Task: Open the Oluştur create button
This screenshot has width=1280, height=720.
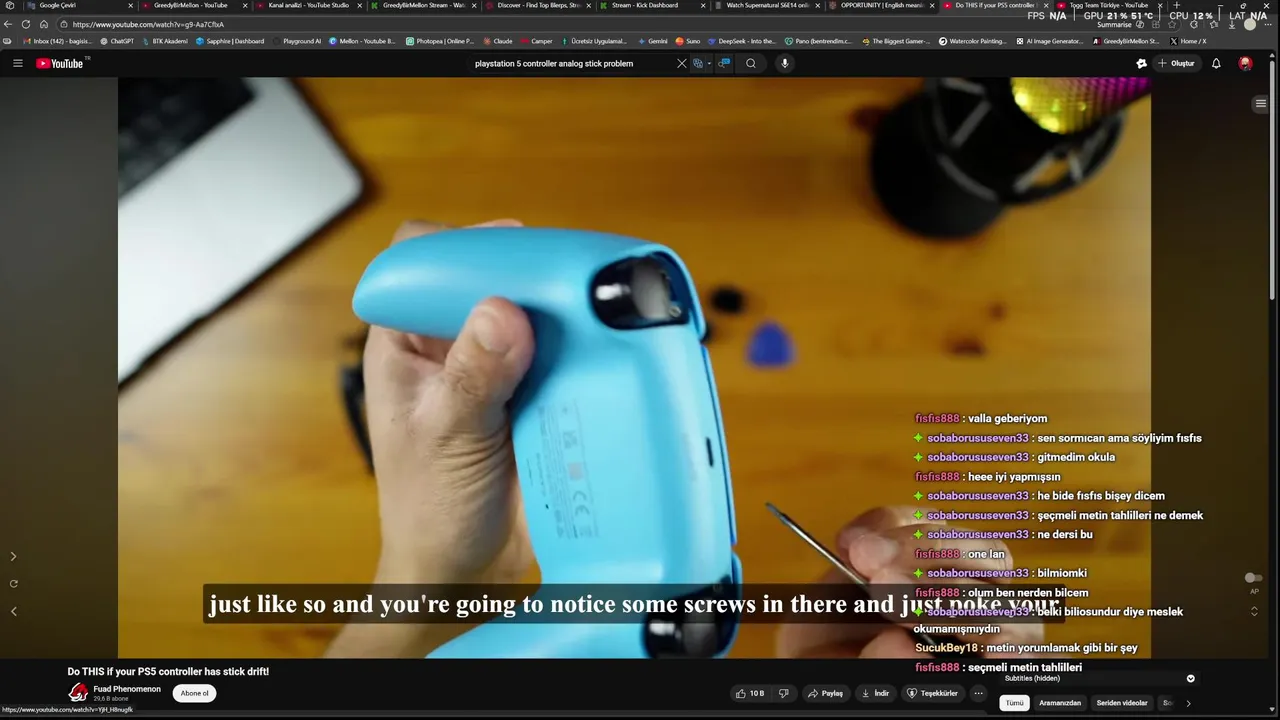Action: point(1177,63)
